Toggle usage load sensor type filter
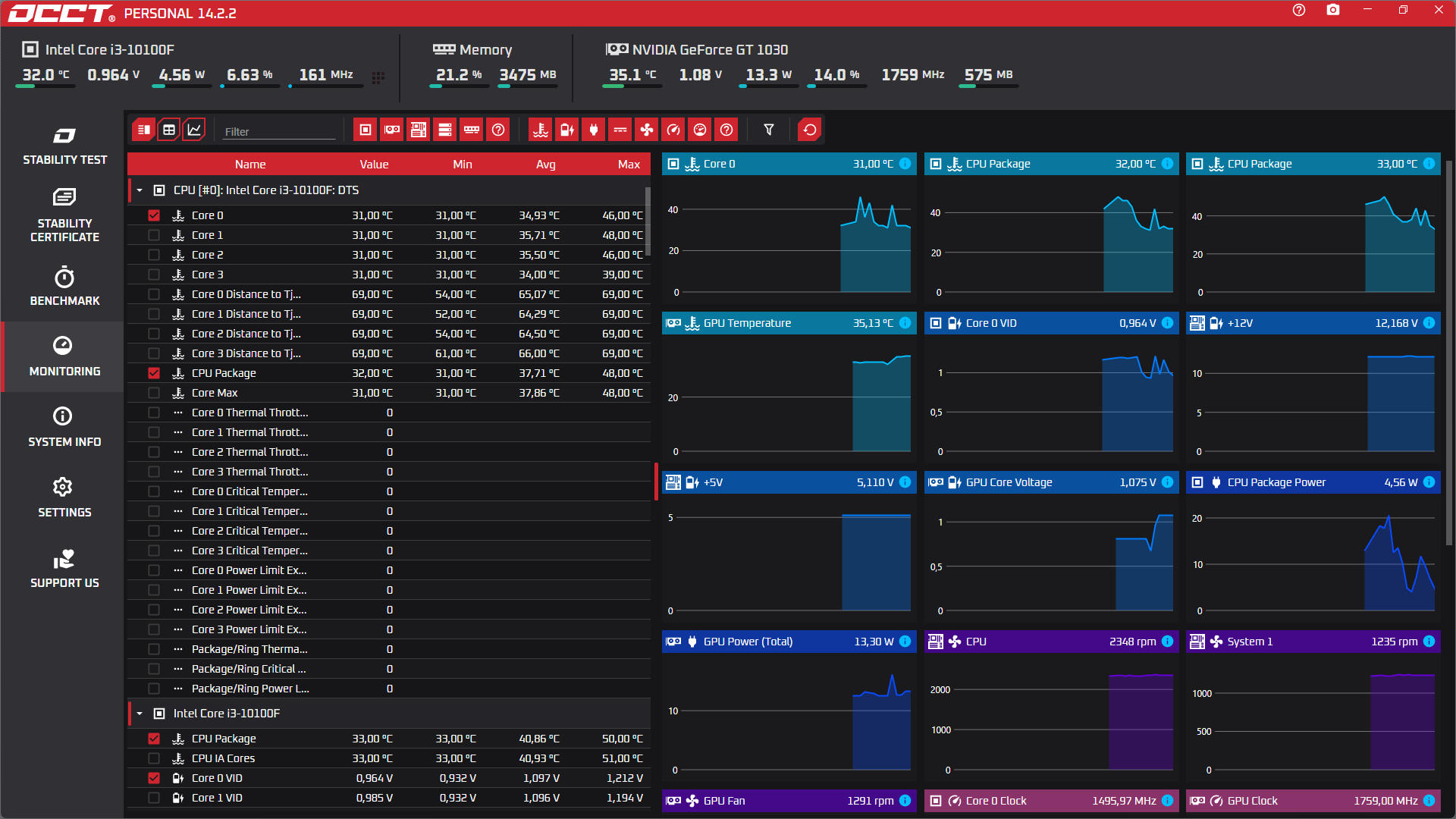1456x819 pixels. pos(700,130)
